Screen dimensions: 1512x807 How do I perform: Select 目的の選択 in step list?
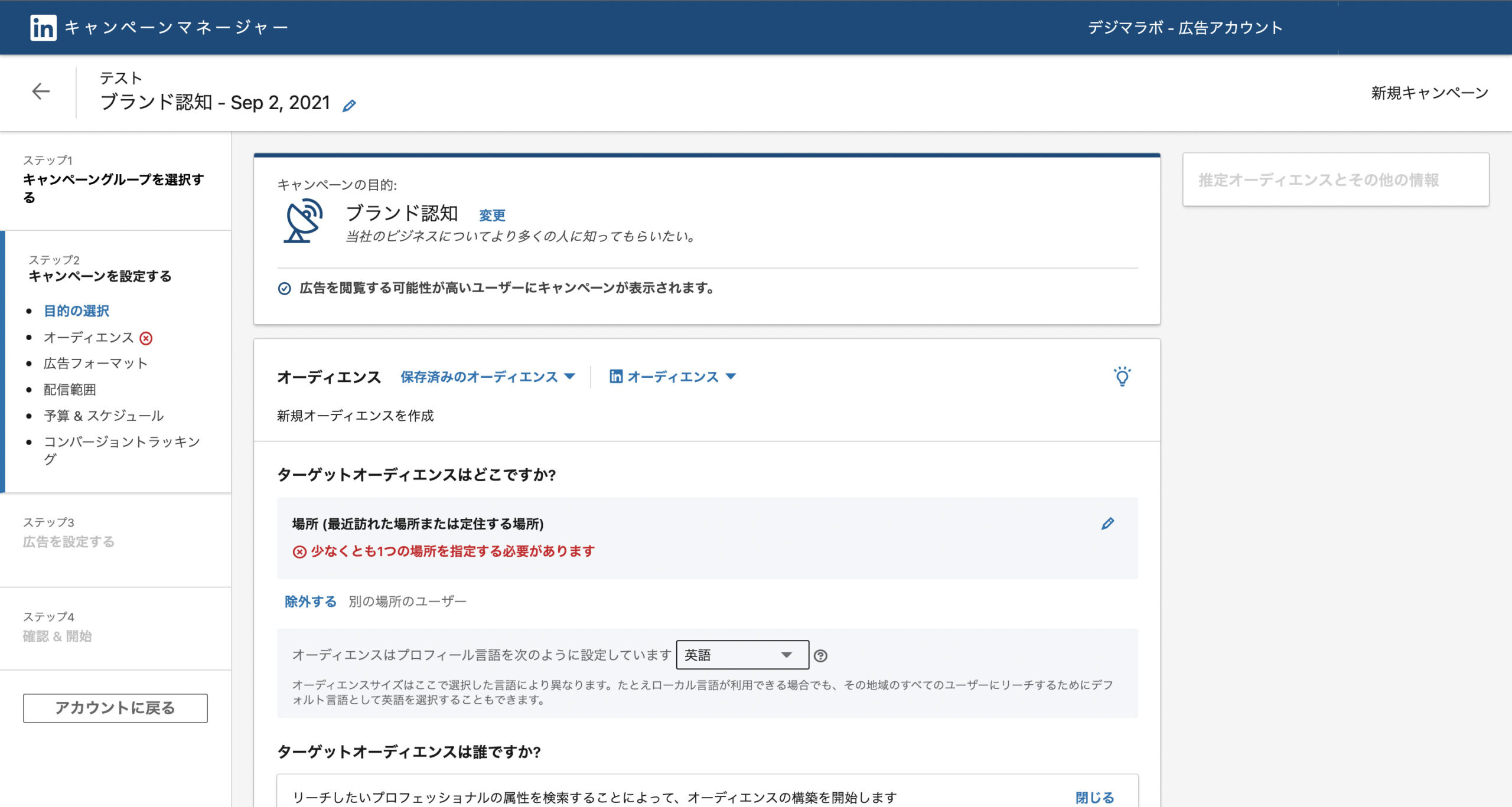point(76,311)
